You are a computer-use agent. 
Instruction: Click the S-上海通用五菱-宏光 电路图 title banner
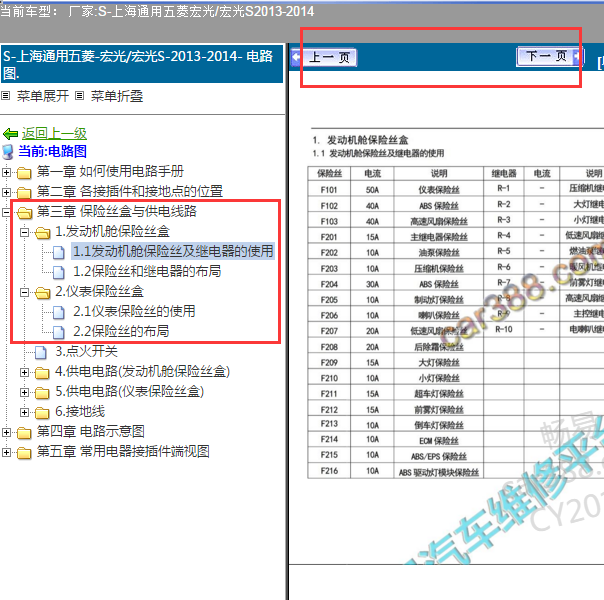click(x=142, y=64)
